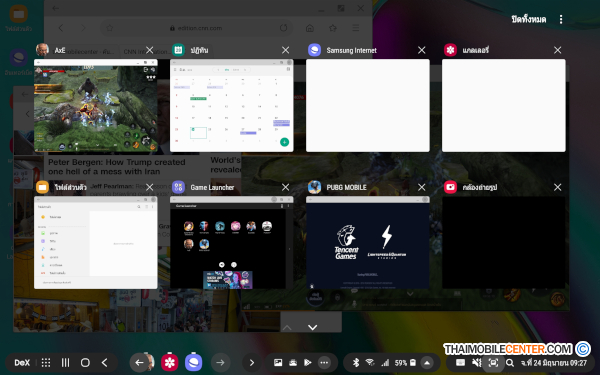Open the Samsung Internet recent thumbnail
The image size is (600, 375).
(x=368, y=105)
